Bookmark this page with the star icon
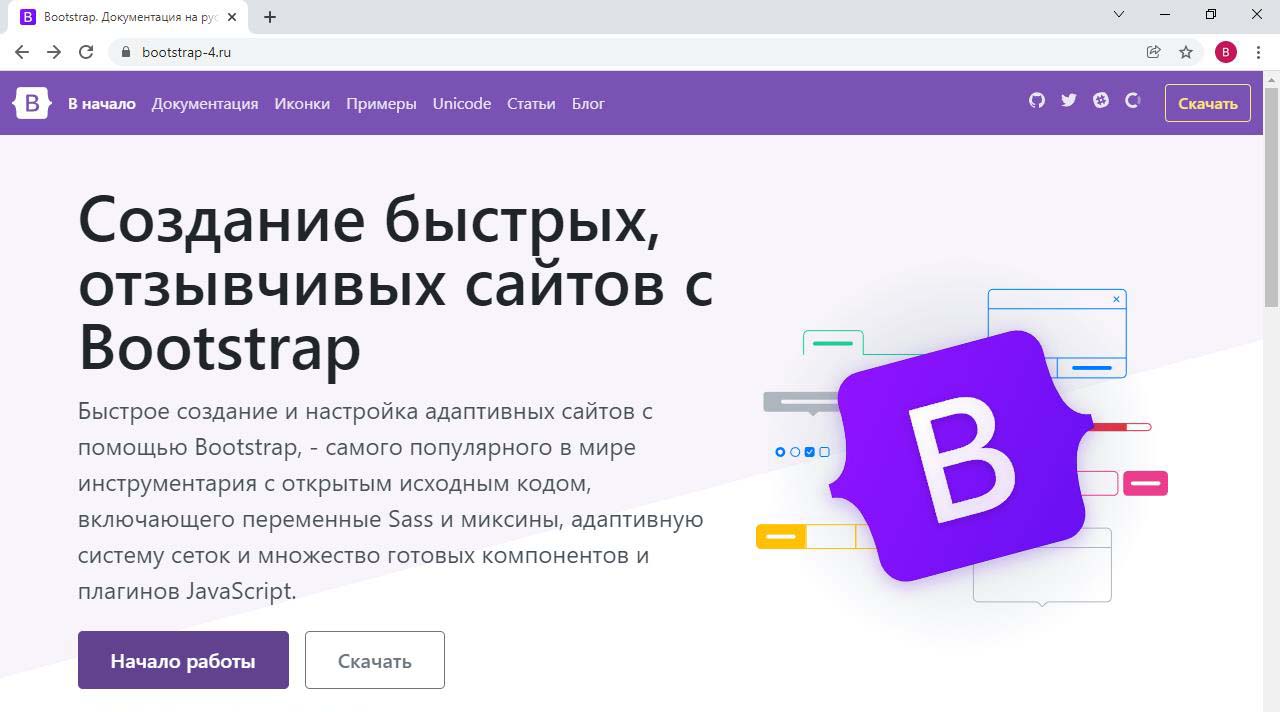 coord(1186,52)
